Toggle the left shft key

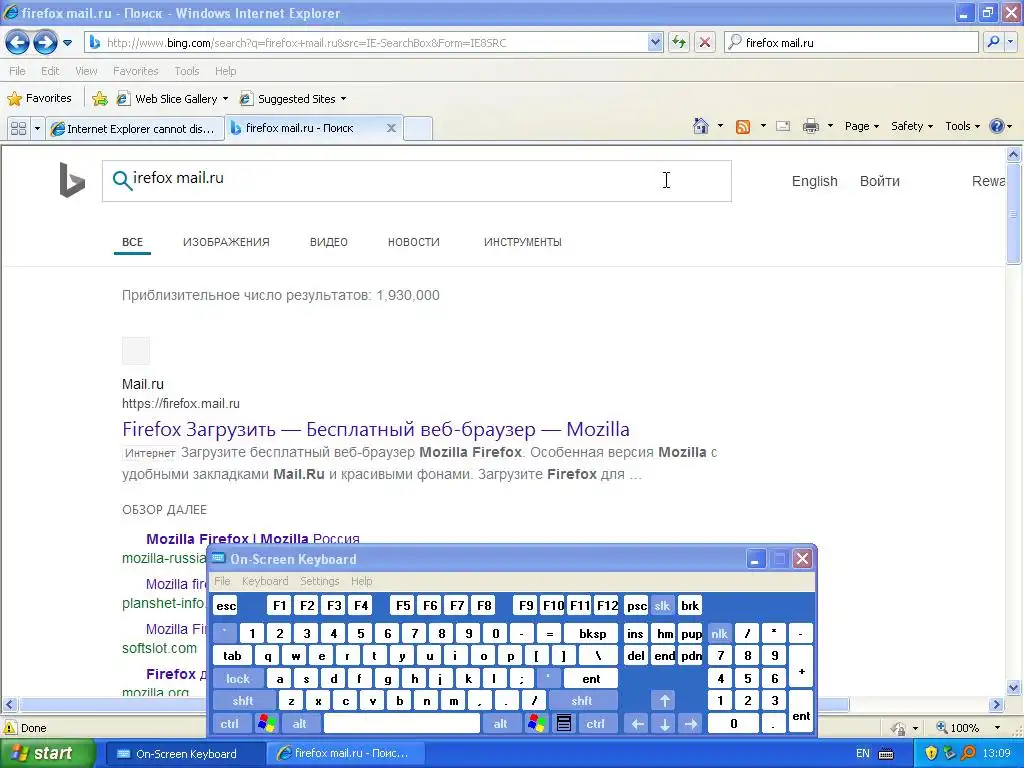pos(243,701)
